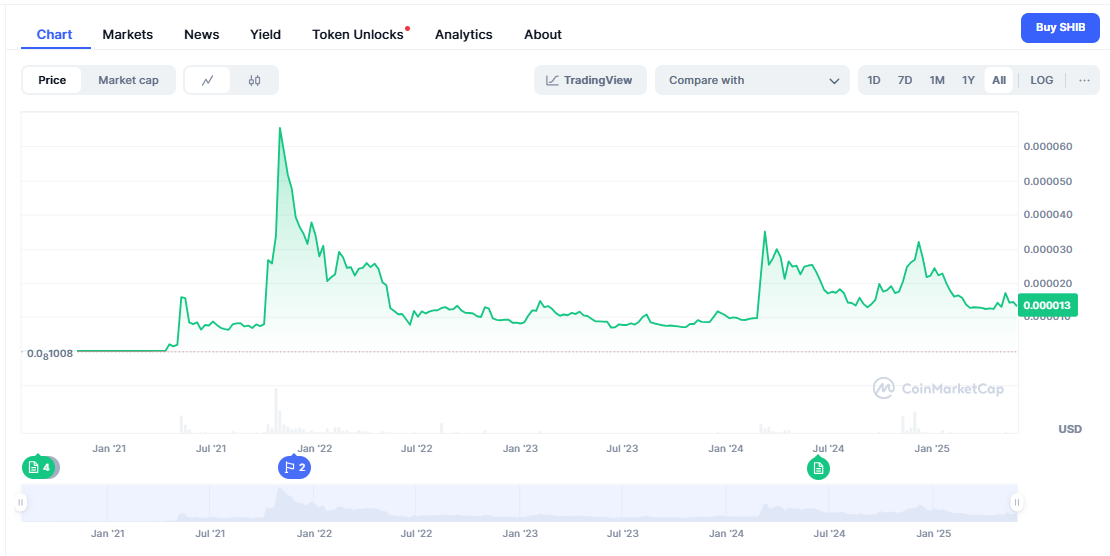
Task: Set time range to 1M
Action: [937, 80]
